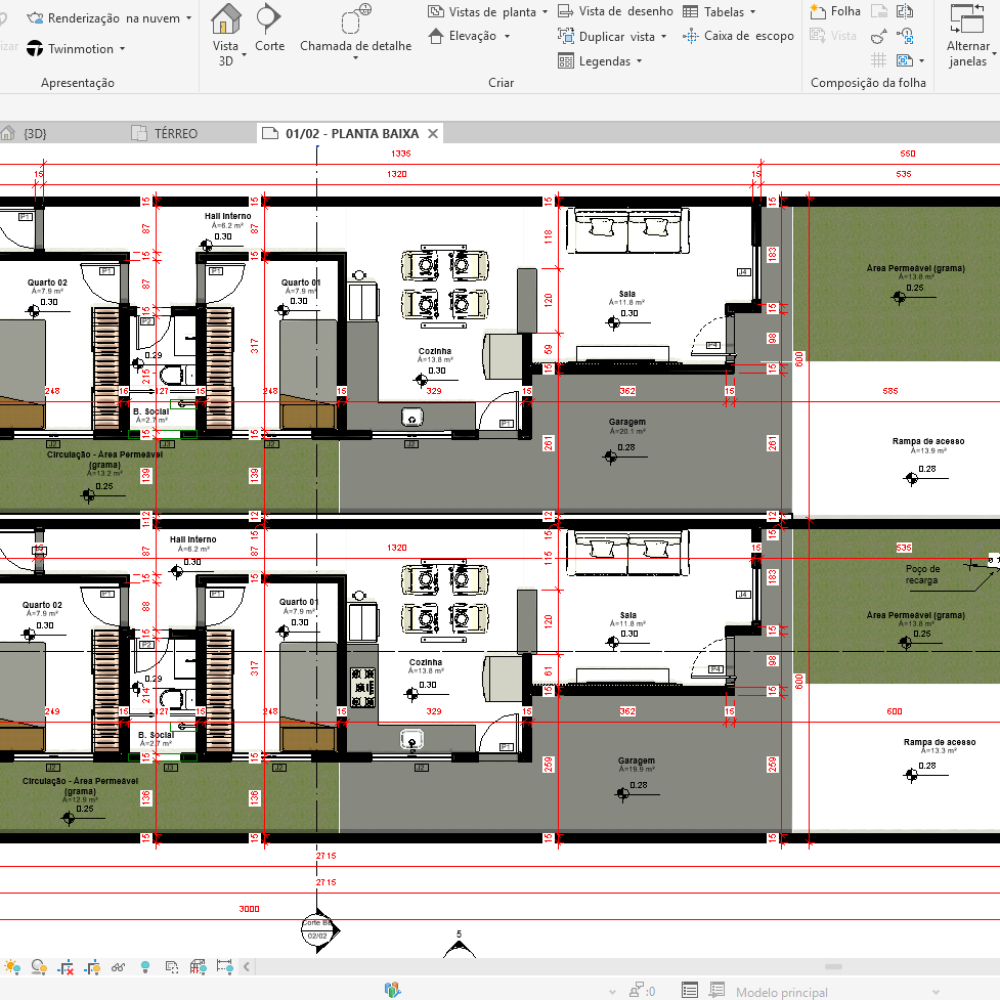Toggle shadows on or off
The height and width of the screenshot is (1000, 1000).
tap(39, 967)
